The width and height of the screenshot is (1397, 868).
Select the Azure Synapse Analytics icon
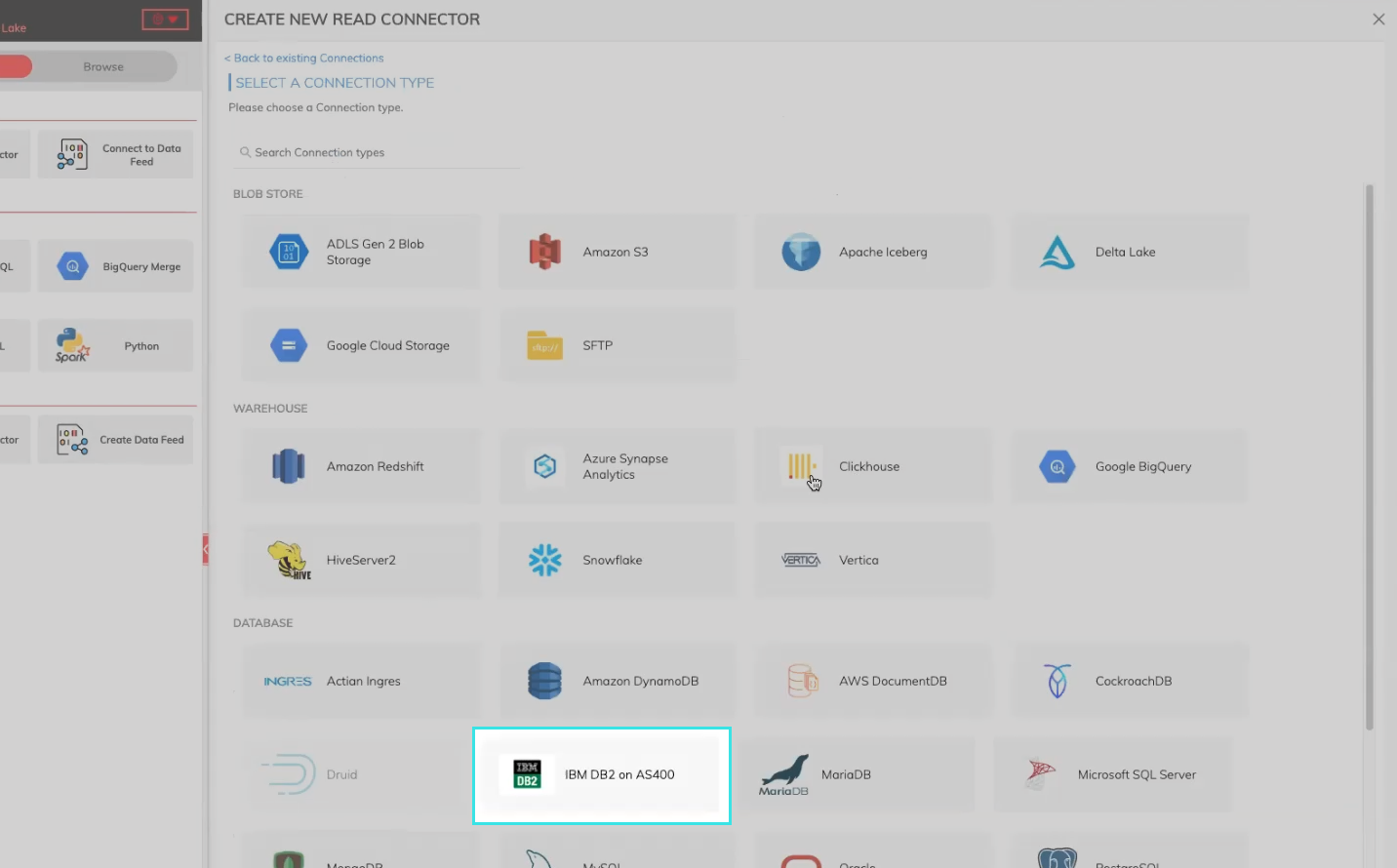point(544,466)
